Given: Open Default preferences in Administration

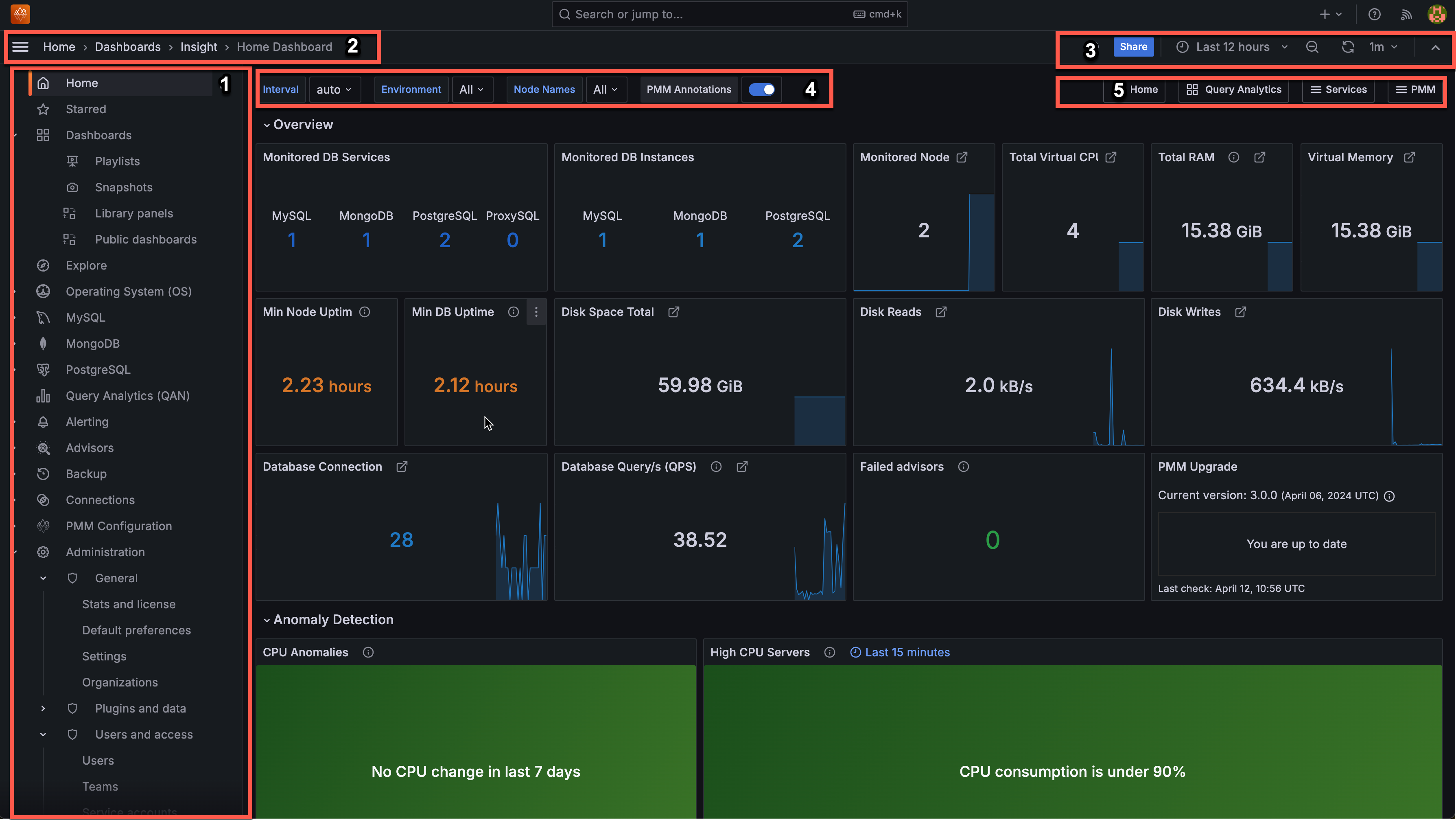Looking at the screenshot, I should (136, 630).
